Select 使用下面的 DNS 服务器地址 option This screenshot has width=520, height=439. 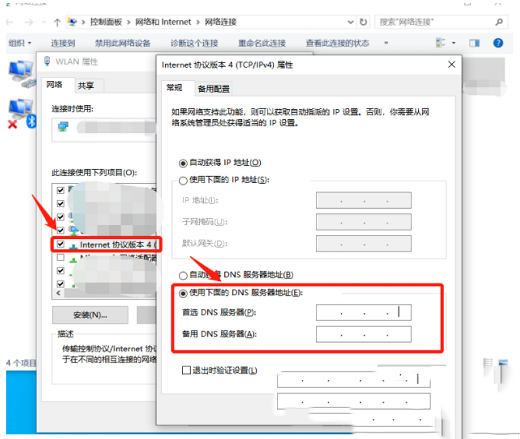pyautogui.click(x=183, y=293)
